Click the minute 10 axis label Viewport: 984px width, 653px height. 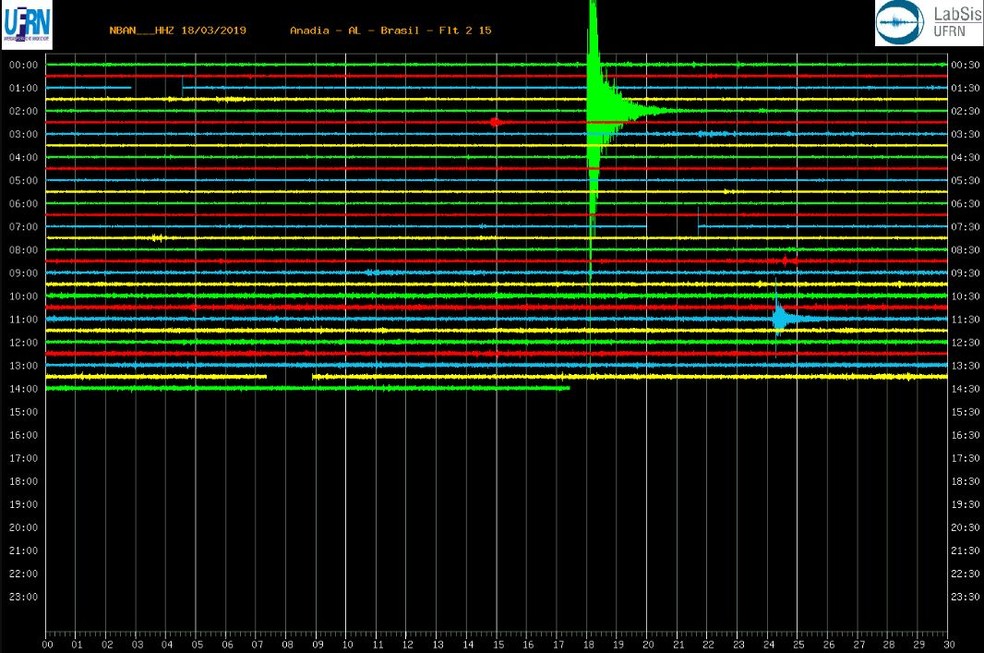click(348, 645)
